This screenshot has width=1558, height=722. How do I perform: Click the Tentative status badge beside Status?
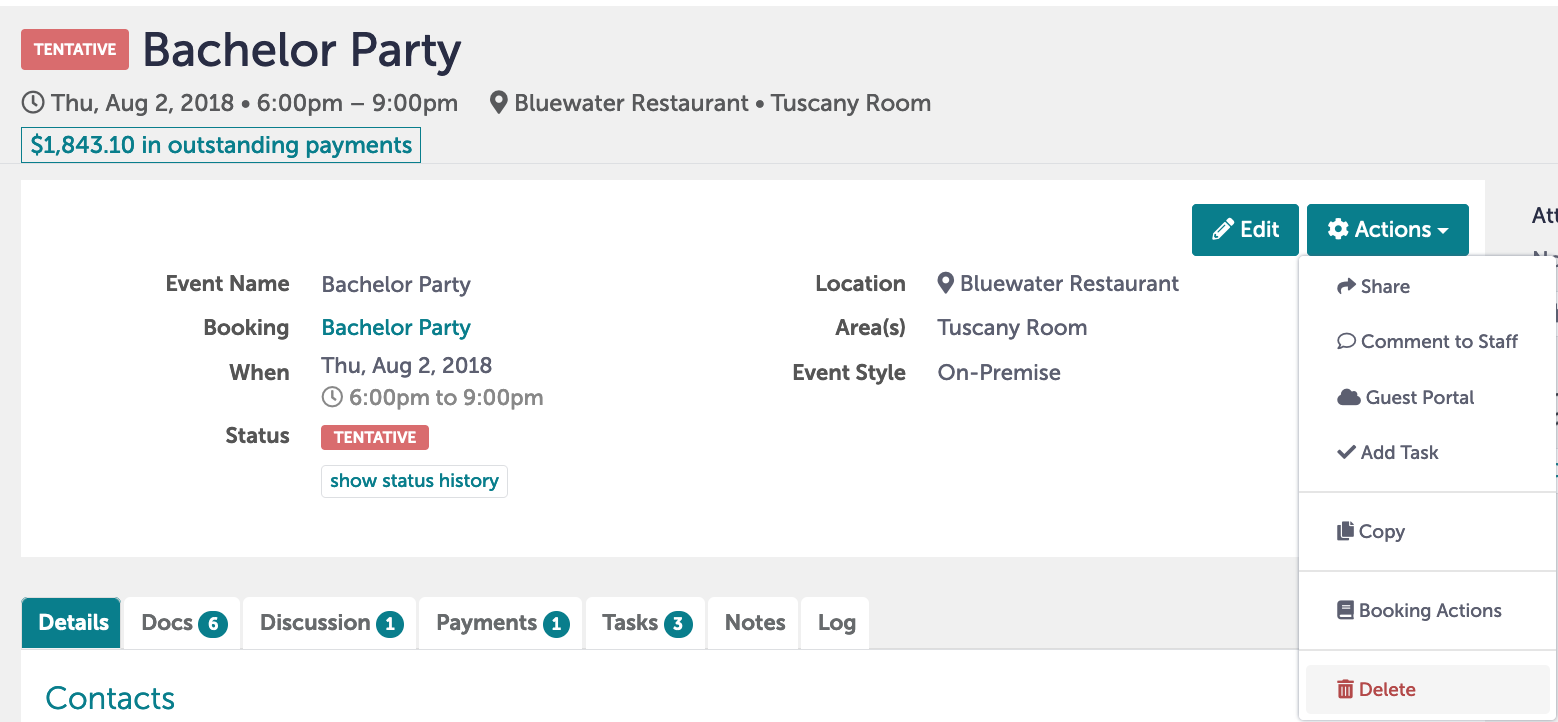(x=375, y=437)
